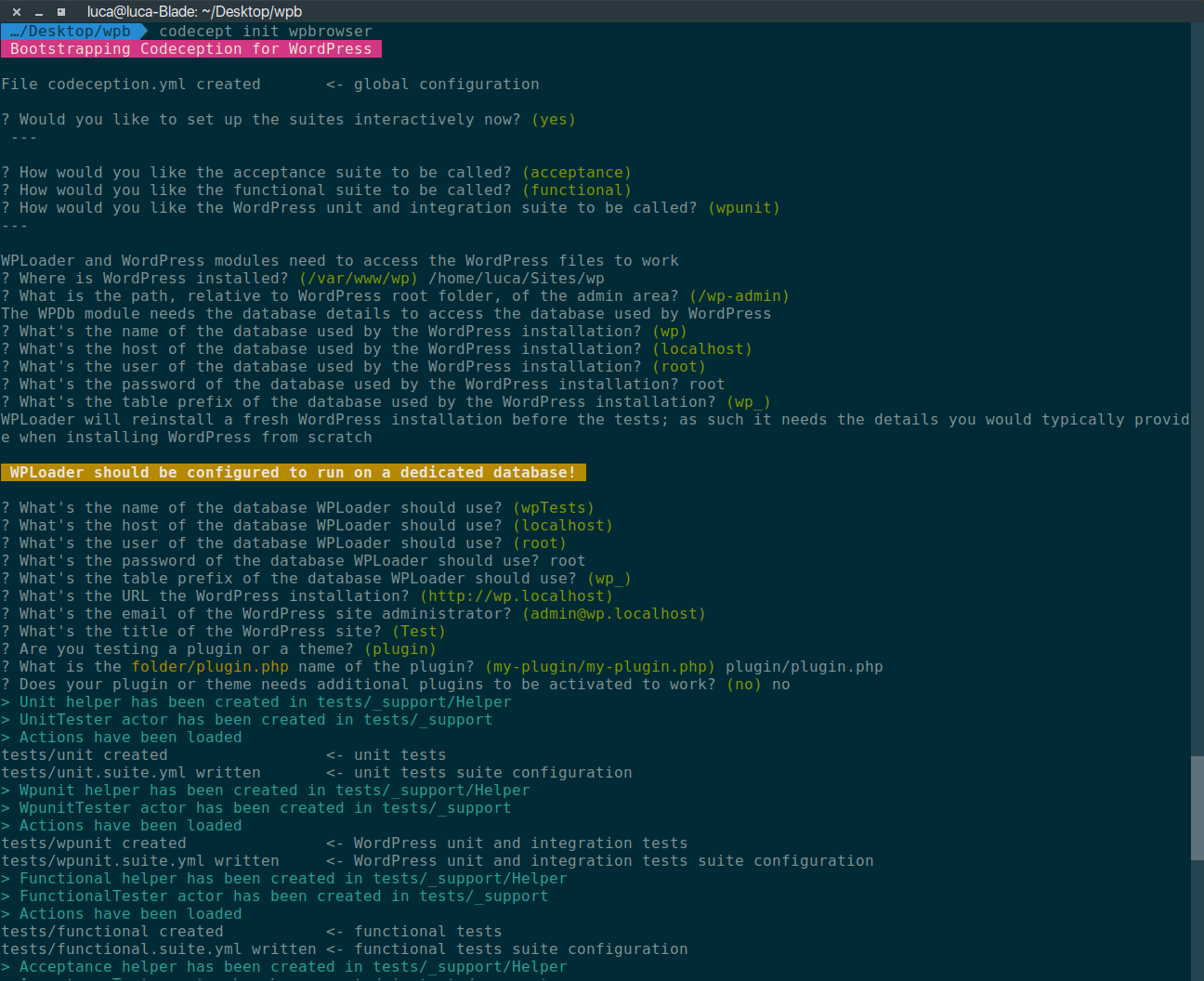Click the '(wpTests)' database name
The width and height of the screenshot is (1204, 981).
[554, 508]
